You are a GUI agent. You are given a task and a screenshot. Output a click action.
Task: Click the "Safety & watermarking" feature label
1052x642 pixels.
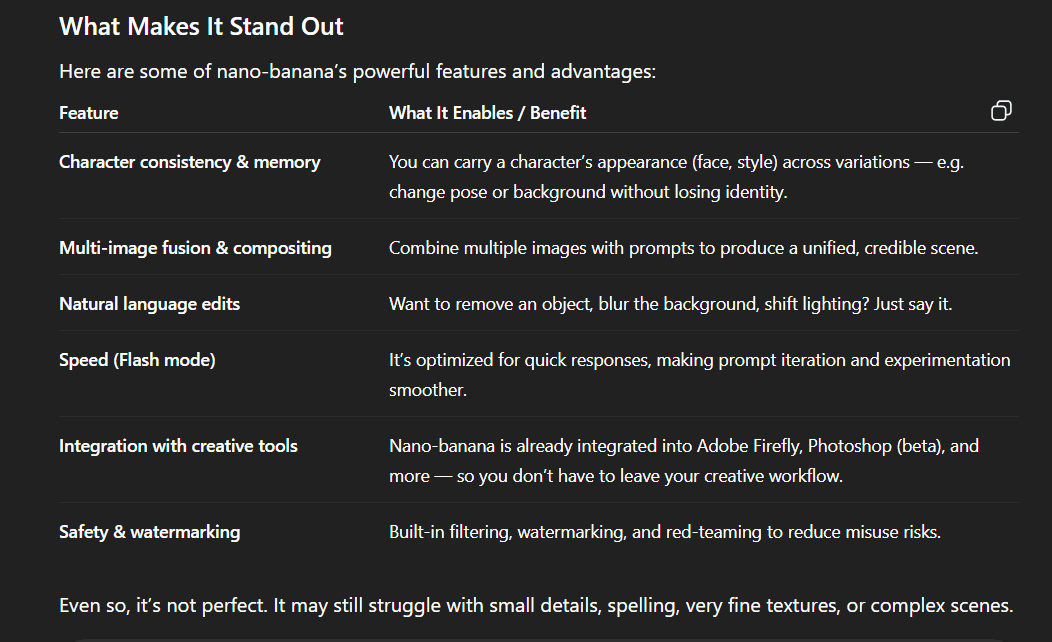(x=149, y=532)
